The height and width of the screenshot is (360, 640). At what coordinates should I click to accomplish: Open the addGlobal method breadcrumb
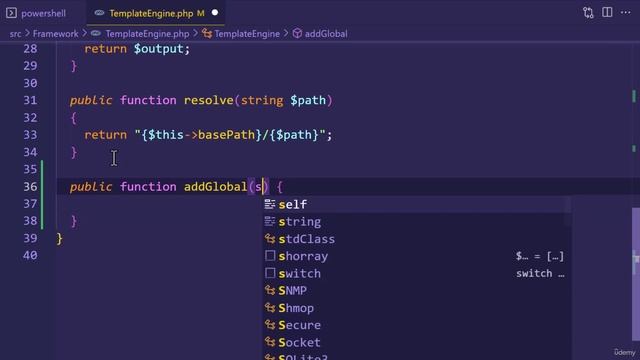point(326,34)
